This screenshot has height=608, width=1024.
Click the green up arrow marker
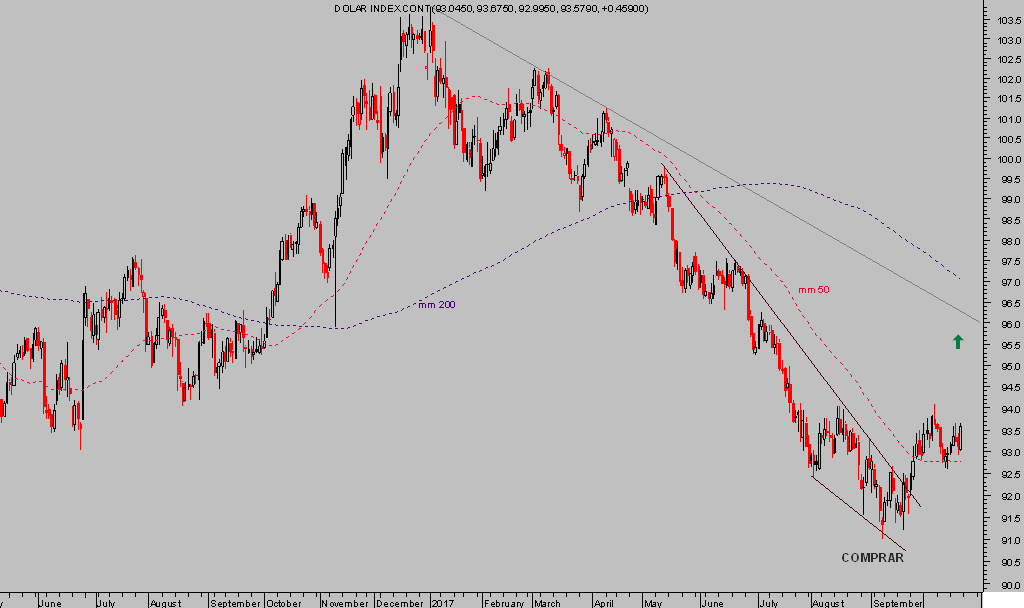point(958,342)
